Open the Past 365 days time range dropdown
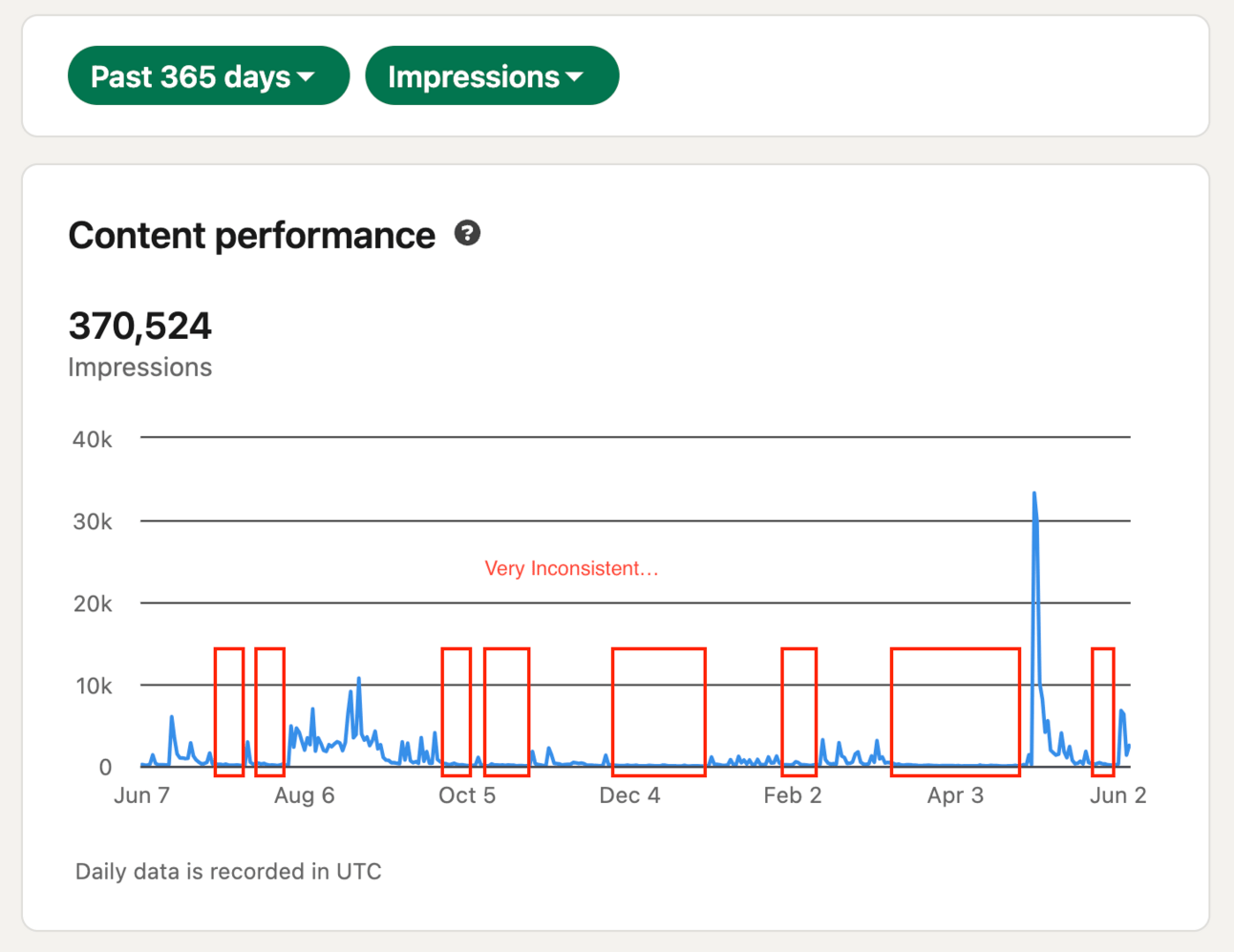The width and height of the screenshot is (1234, 952). pyautogui.click(x=208, y=75)
